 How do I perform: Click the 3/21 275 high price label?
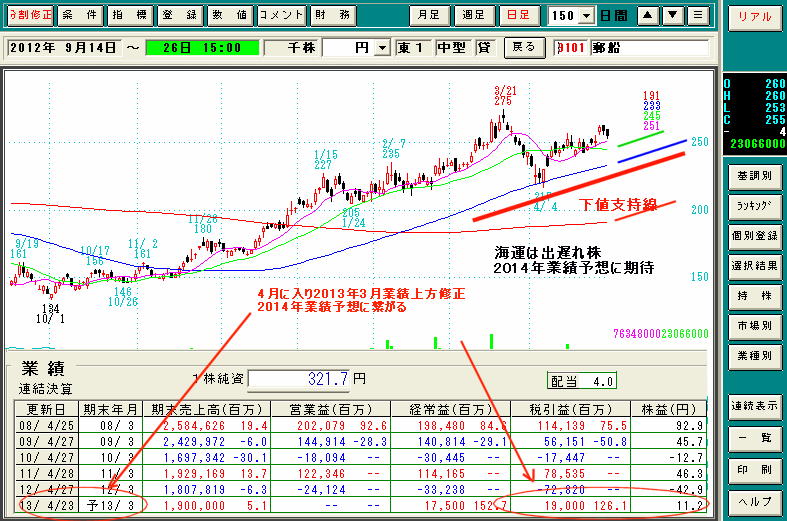[x=504, y=96]
